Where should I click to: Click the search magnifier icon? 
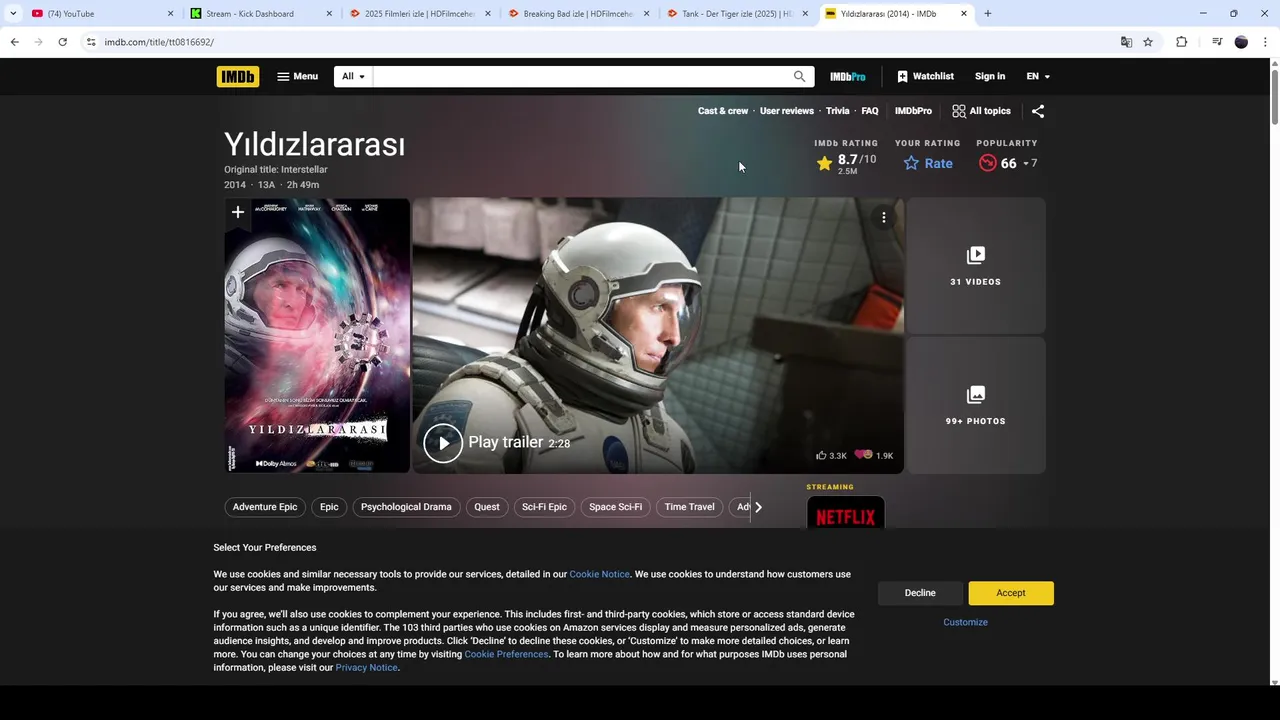pyautogui.click(x=799, y=76)
